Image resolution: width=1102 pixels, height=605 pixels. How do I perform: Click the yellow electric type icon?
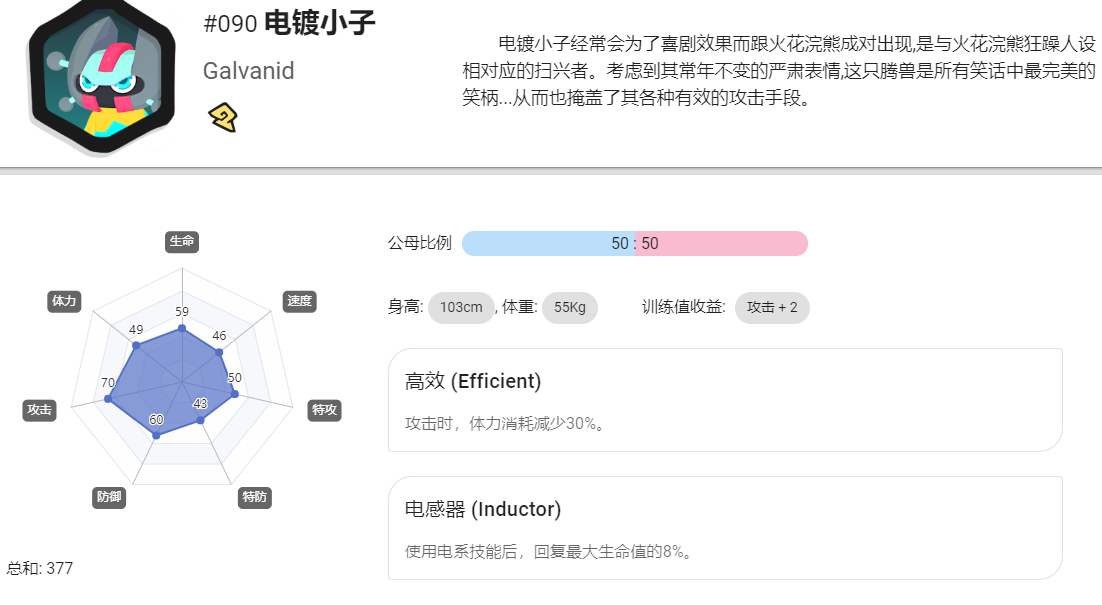point(223,117)
